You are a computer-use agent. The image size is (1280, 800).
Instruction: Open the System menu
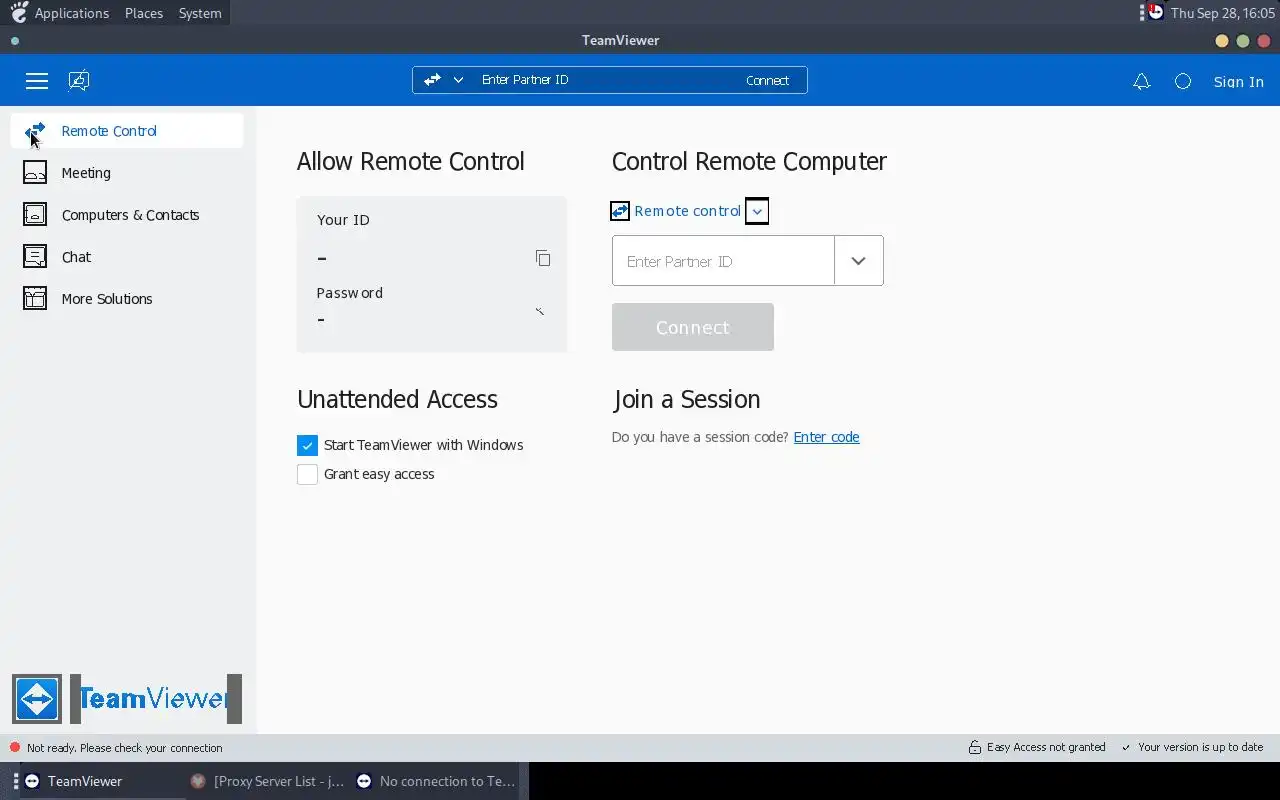point(200,13)
